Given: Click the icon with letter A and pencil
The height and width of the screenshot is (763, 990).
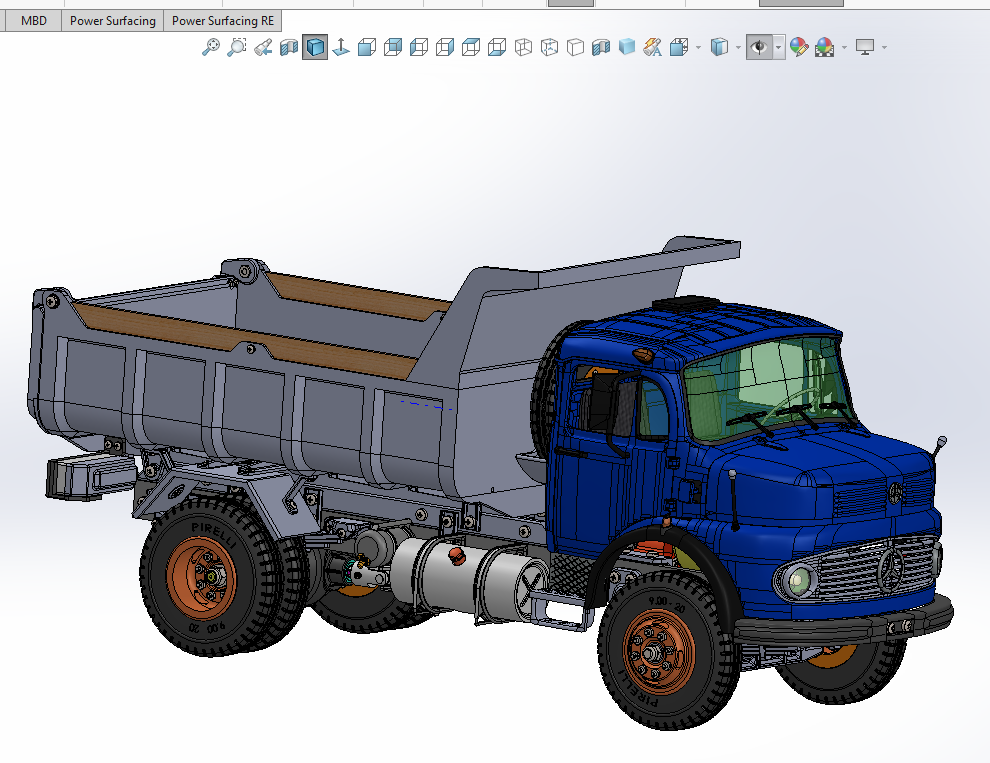Looking at the screenshot, I should tap(653, 47).
